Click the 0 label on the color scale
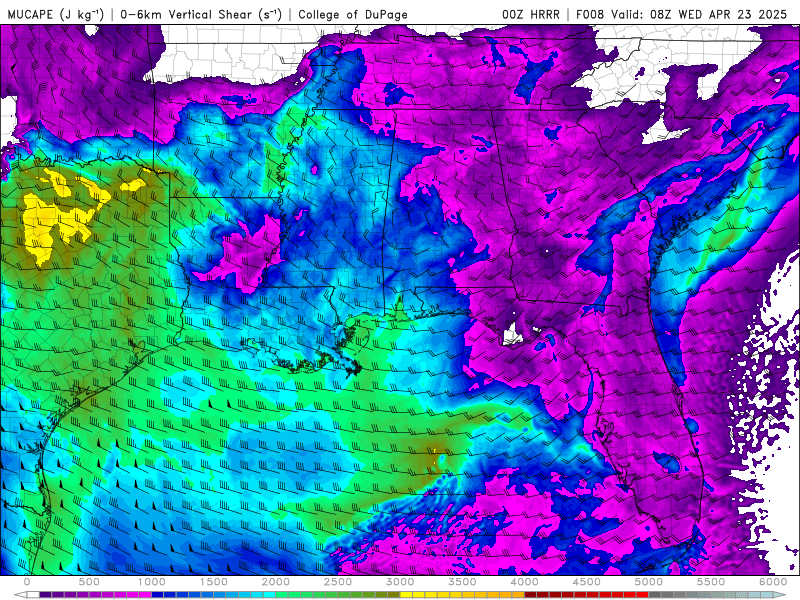800x600 pixels. click(x=27, y=582)
